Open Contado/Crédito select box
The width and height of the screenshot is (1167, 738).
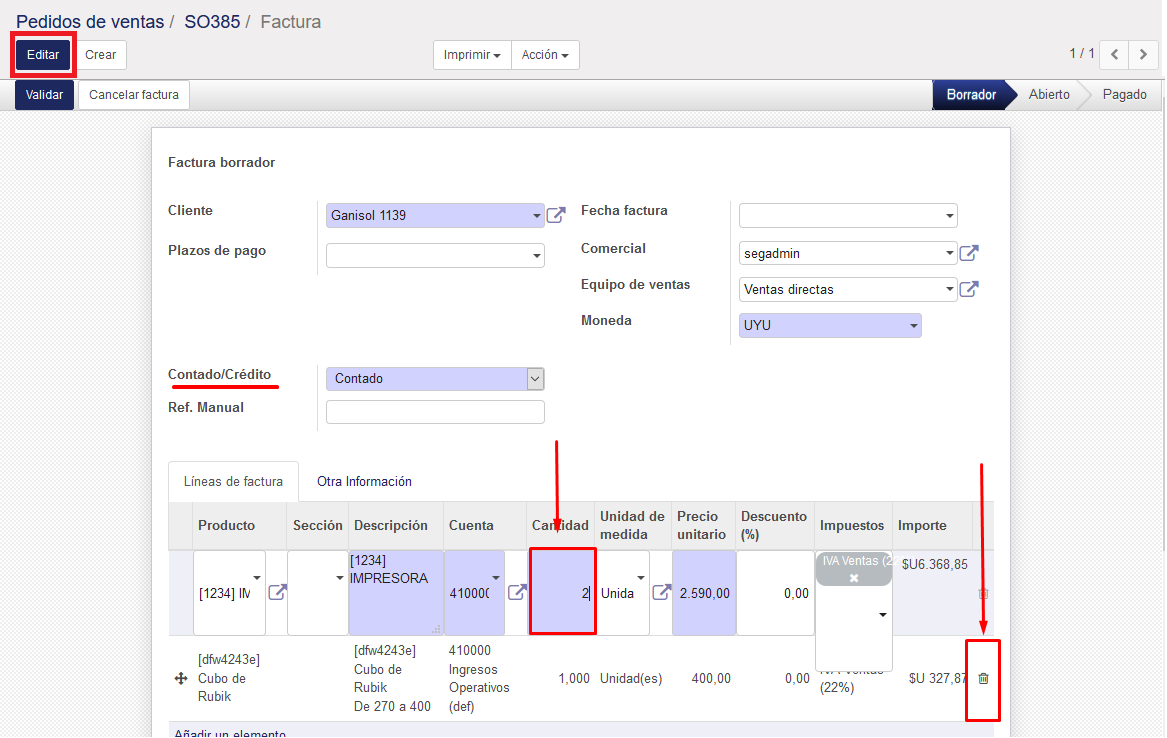click(435, 379)
